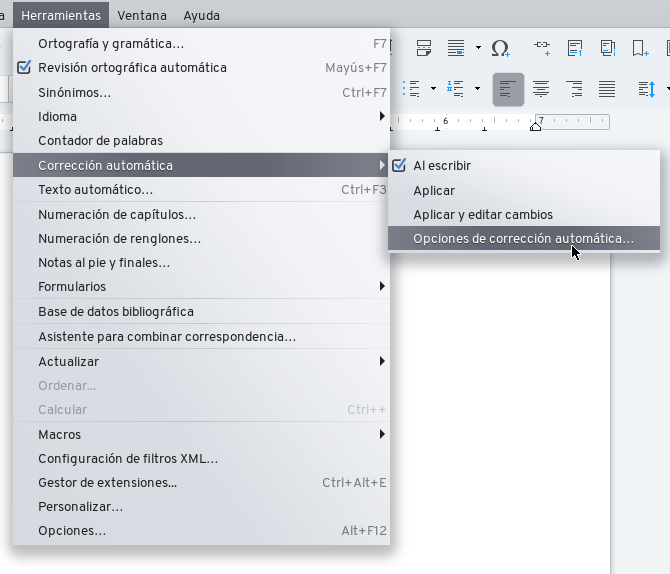Image resolution: width=670 pixels, height=574 pixels.
Task: Open Gestor de extensiones…
Action: click(x=201, y=483)
